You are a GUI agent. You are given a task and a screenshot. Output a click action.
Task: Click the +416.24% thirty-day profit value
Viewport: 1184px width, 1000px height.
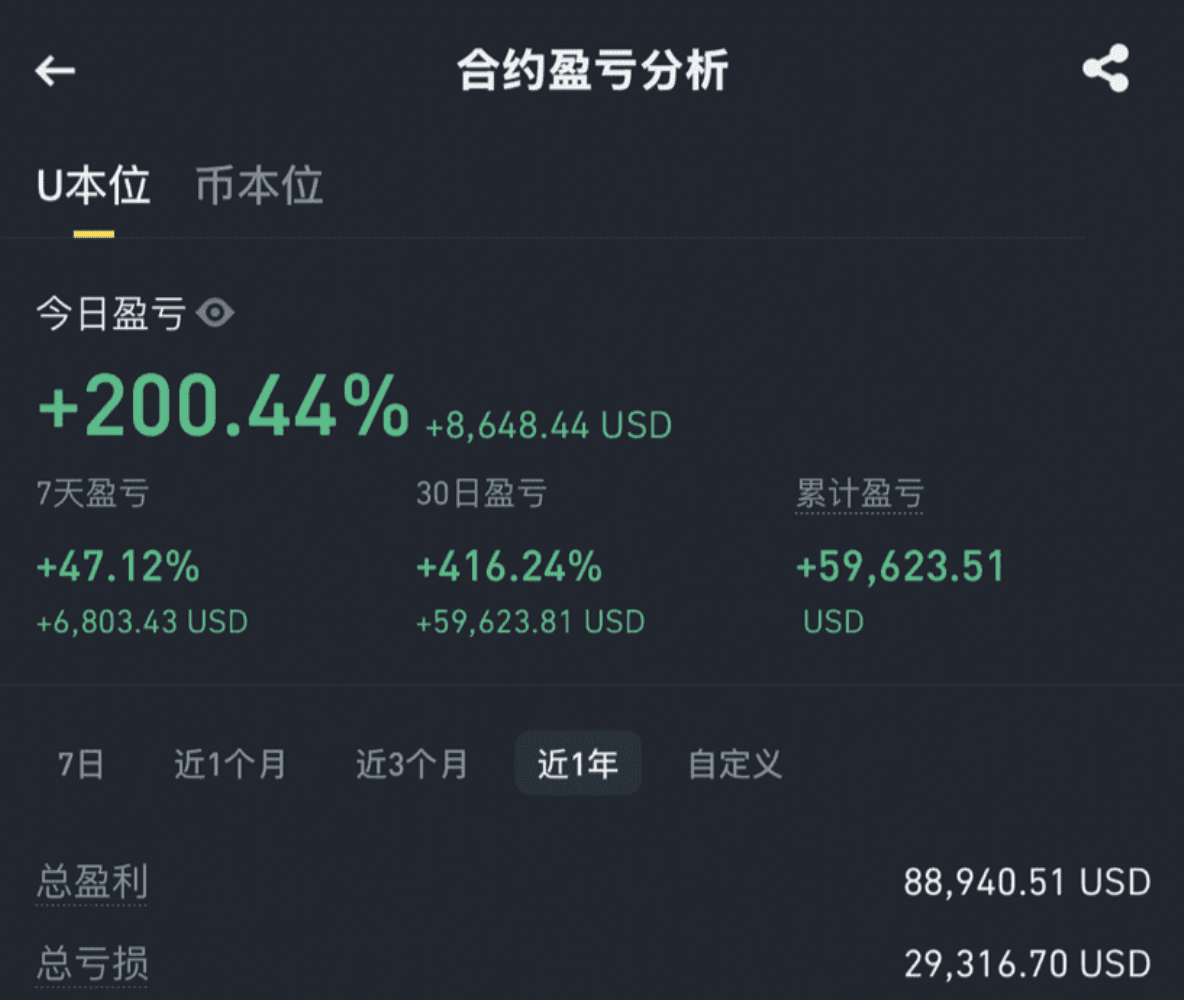point(510,566)
